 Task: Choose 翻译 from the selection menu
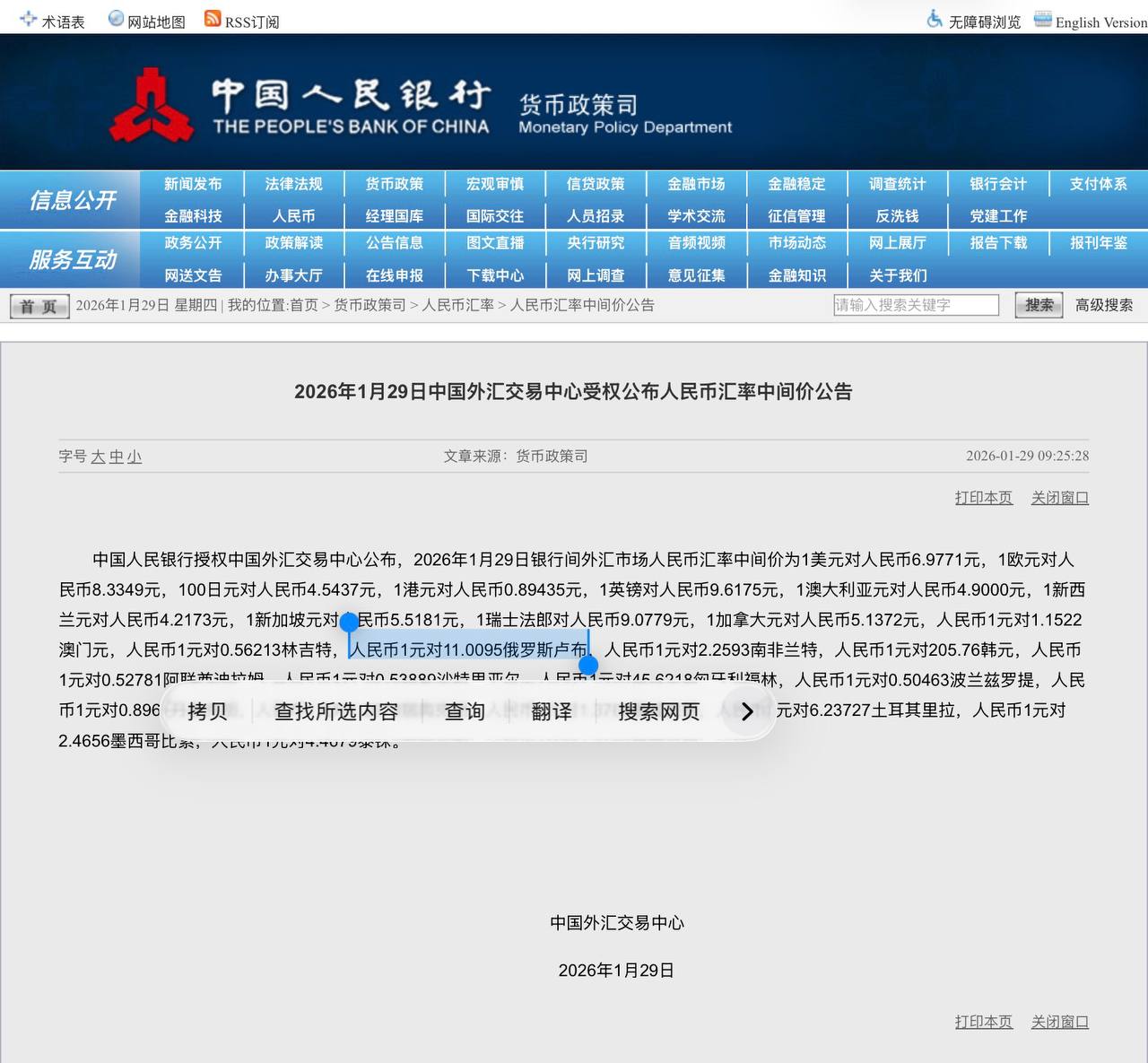552,711
